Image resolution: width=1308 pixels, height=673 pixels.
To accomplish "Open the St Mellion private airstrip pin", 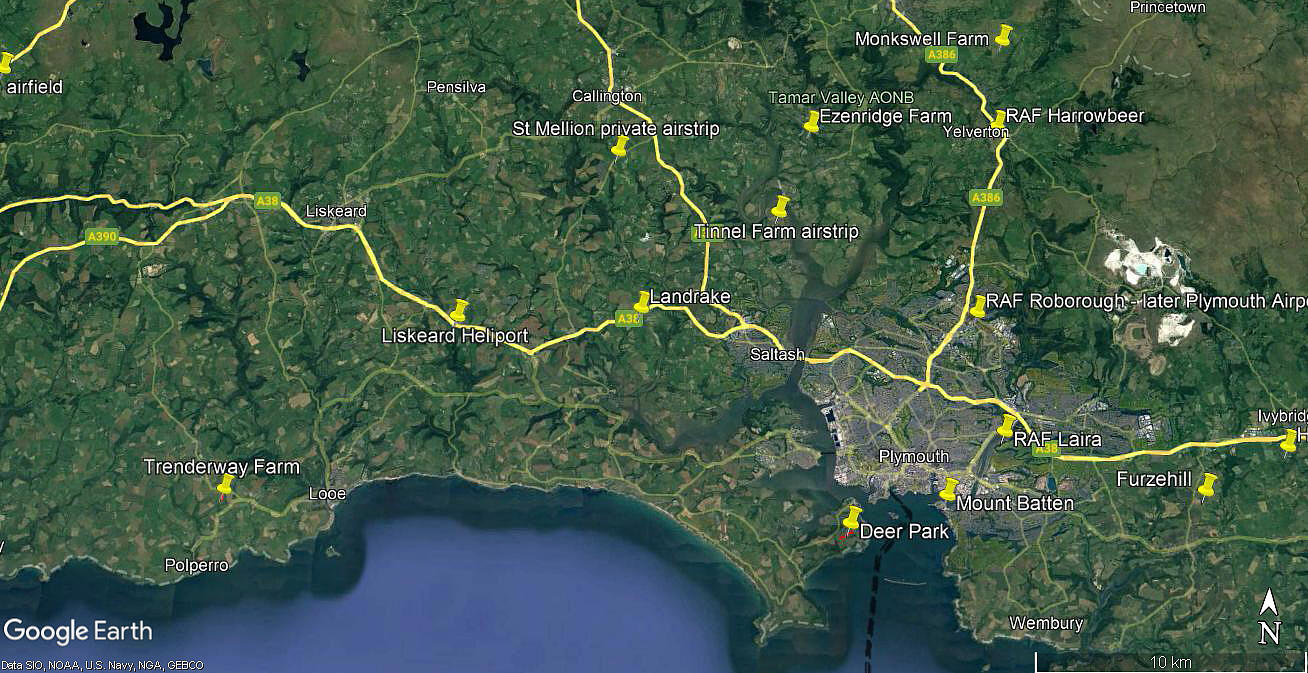I will (x=620, y=147).
